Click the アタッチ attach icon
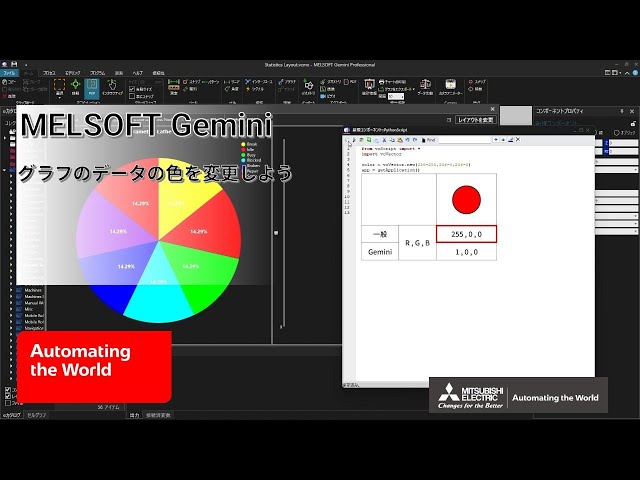This screenshot has height=480, width=640. (x=281, y=82)
